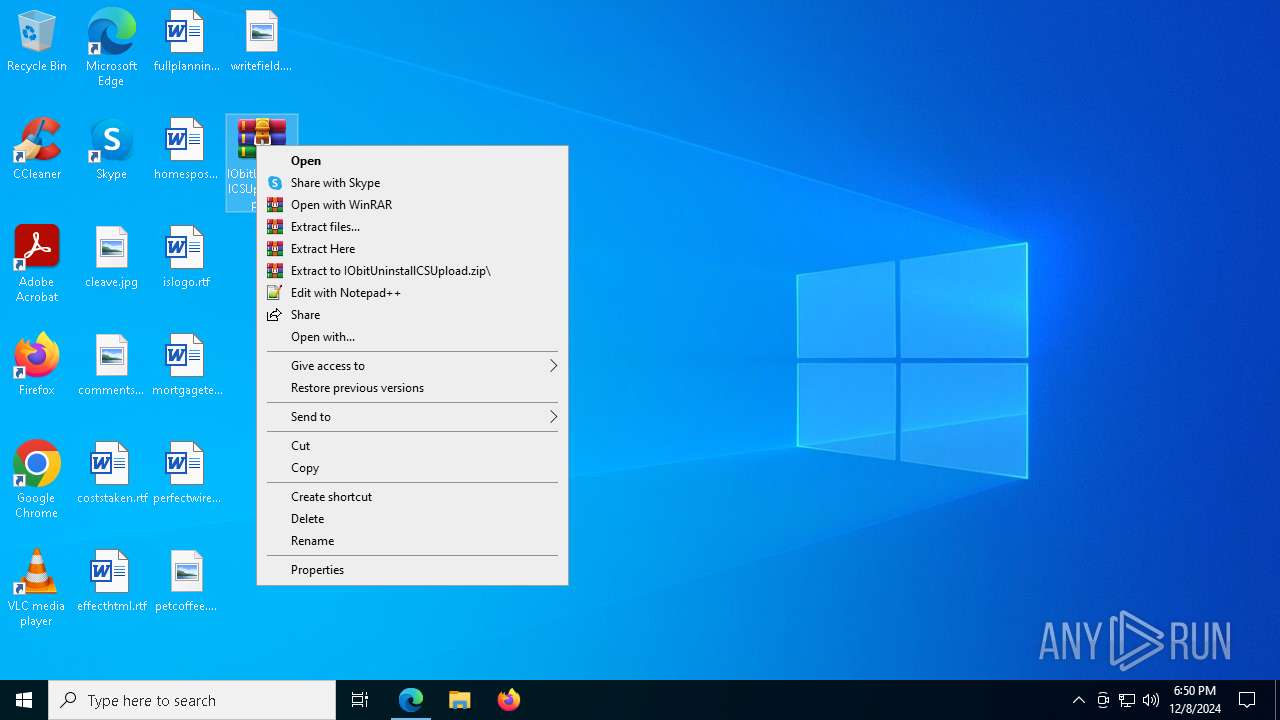This screenshot has height=720, width=1280.
Task: Open Task View from the taskbar
Action: pos(360,700)
